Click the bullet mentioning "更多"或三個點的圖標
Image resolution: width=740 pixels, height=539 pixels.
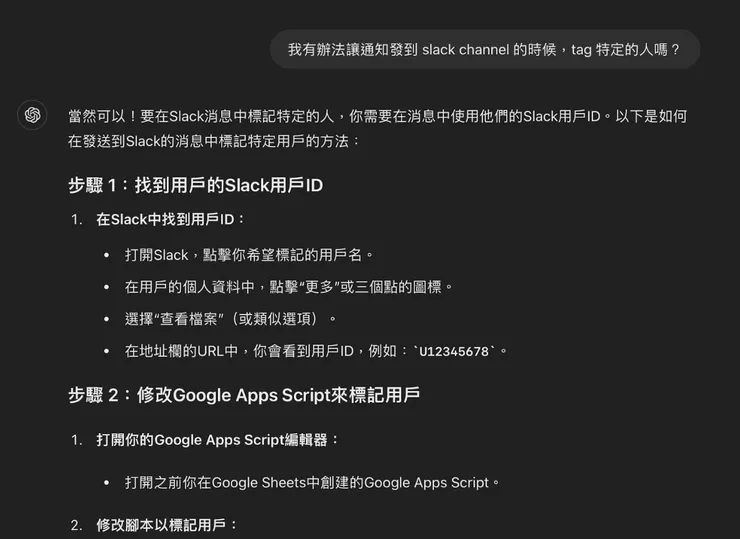pos(289,287)
